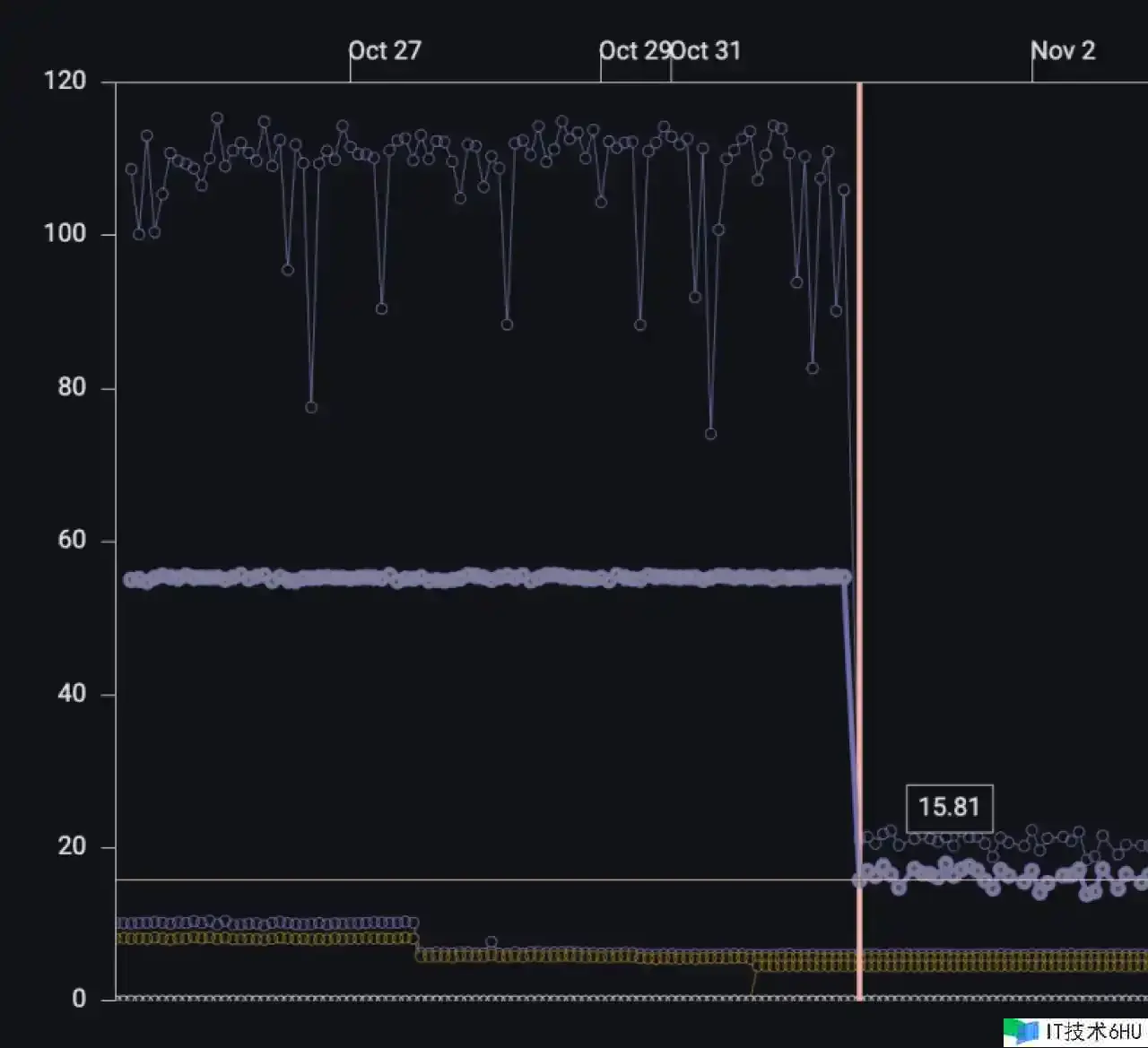Click the IT技术6HU watermark logo icon

[1022, 1031]
